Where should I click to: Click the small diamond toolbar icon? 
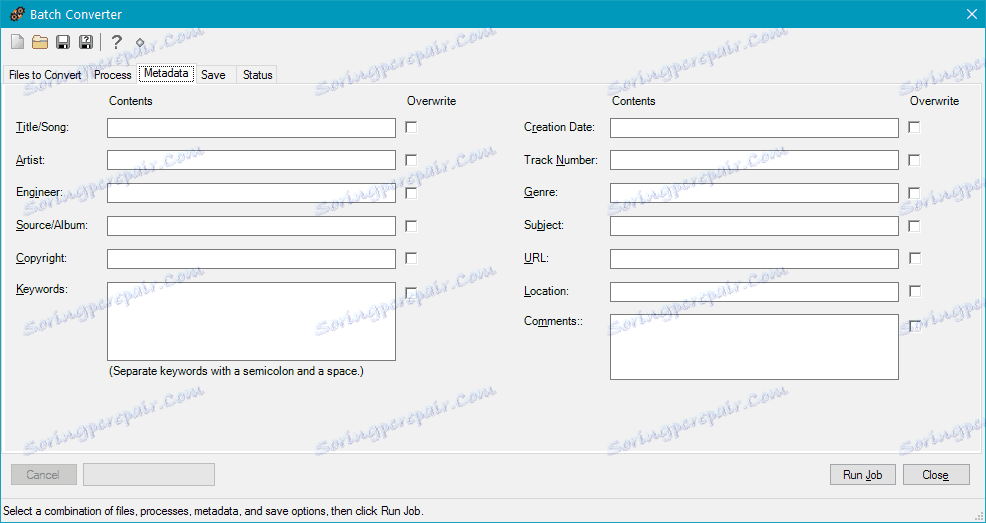click(140, 43)
